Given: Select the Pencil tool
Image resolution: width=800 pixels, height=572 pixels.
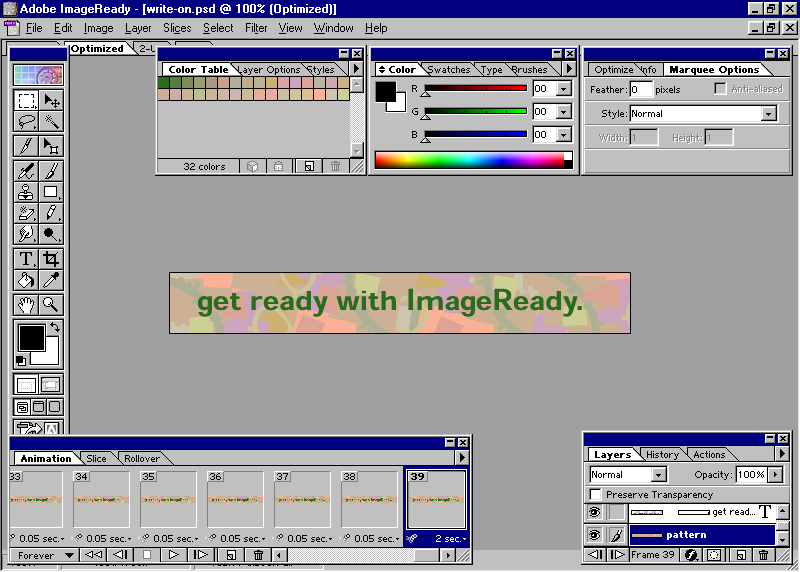Looking at the screenshot, I should point(51,213).
